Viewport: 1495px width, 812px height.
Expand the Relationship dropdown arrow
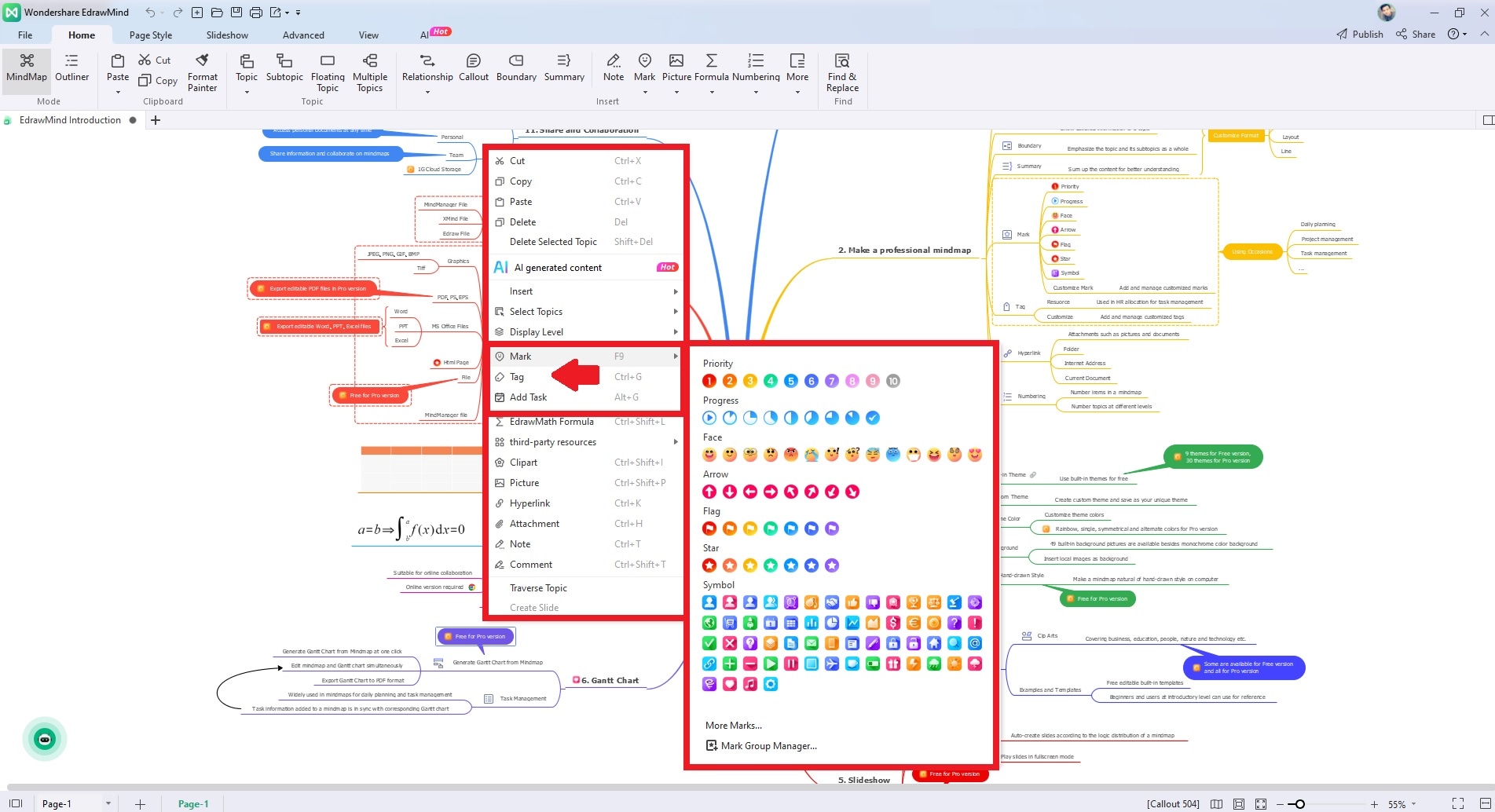tap(427, 92)
